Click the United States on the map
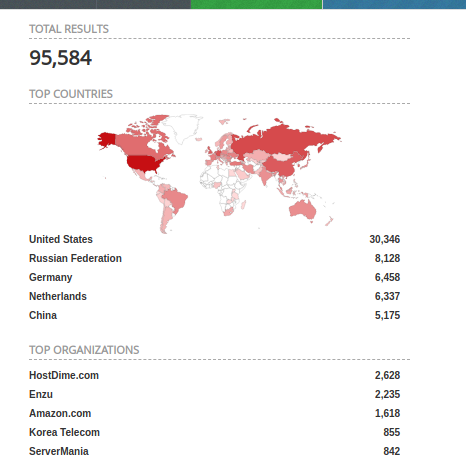The image size is (466, 463). (x=143, y=163)
